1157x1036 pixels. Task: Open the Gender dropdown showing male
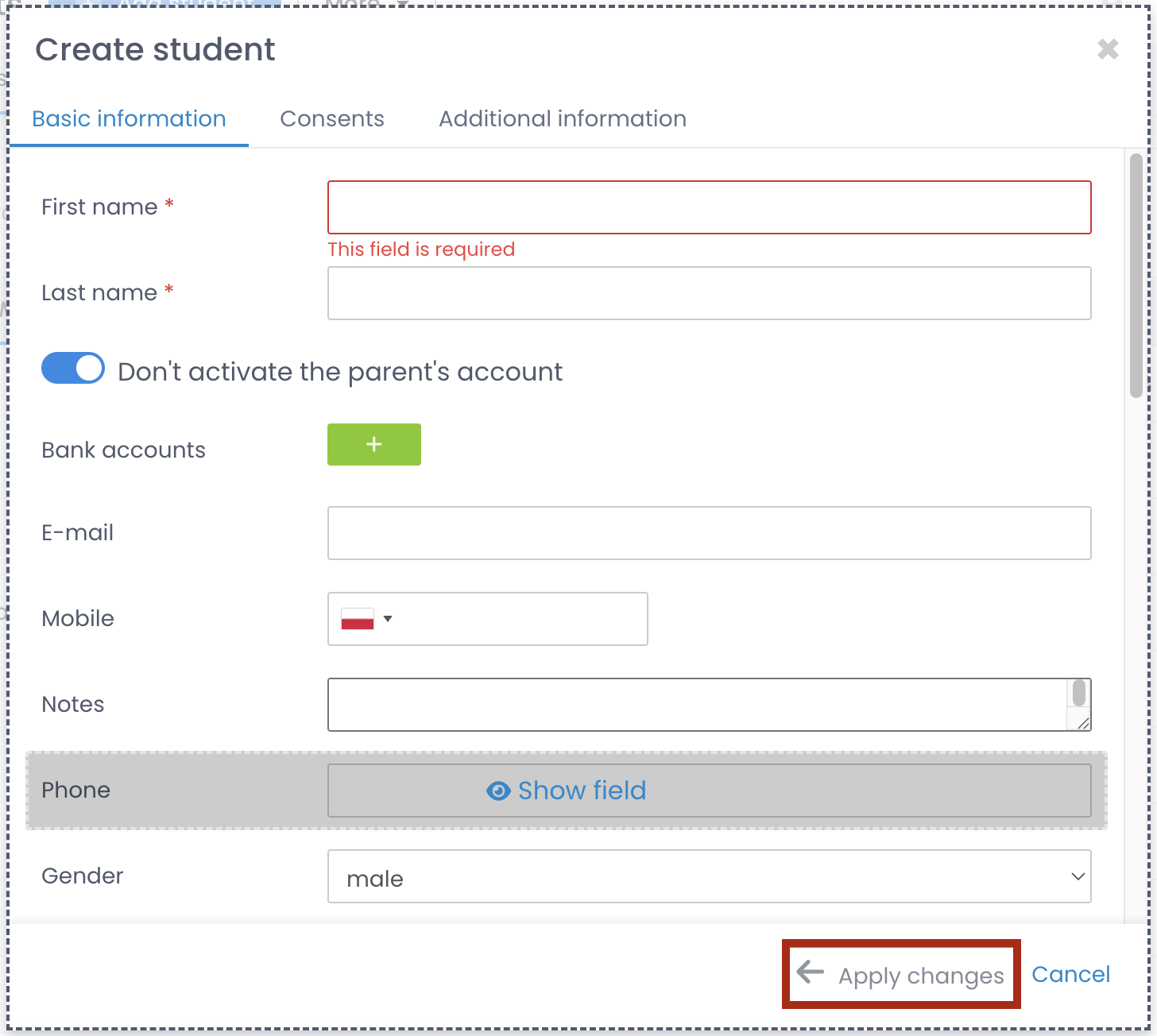tap(709, 877)
